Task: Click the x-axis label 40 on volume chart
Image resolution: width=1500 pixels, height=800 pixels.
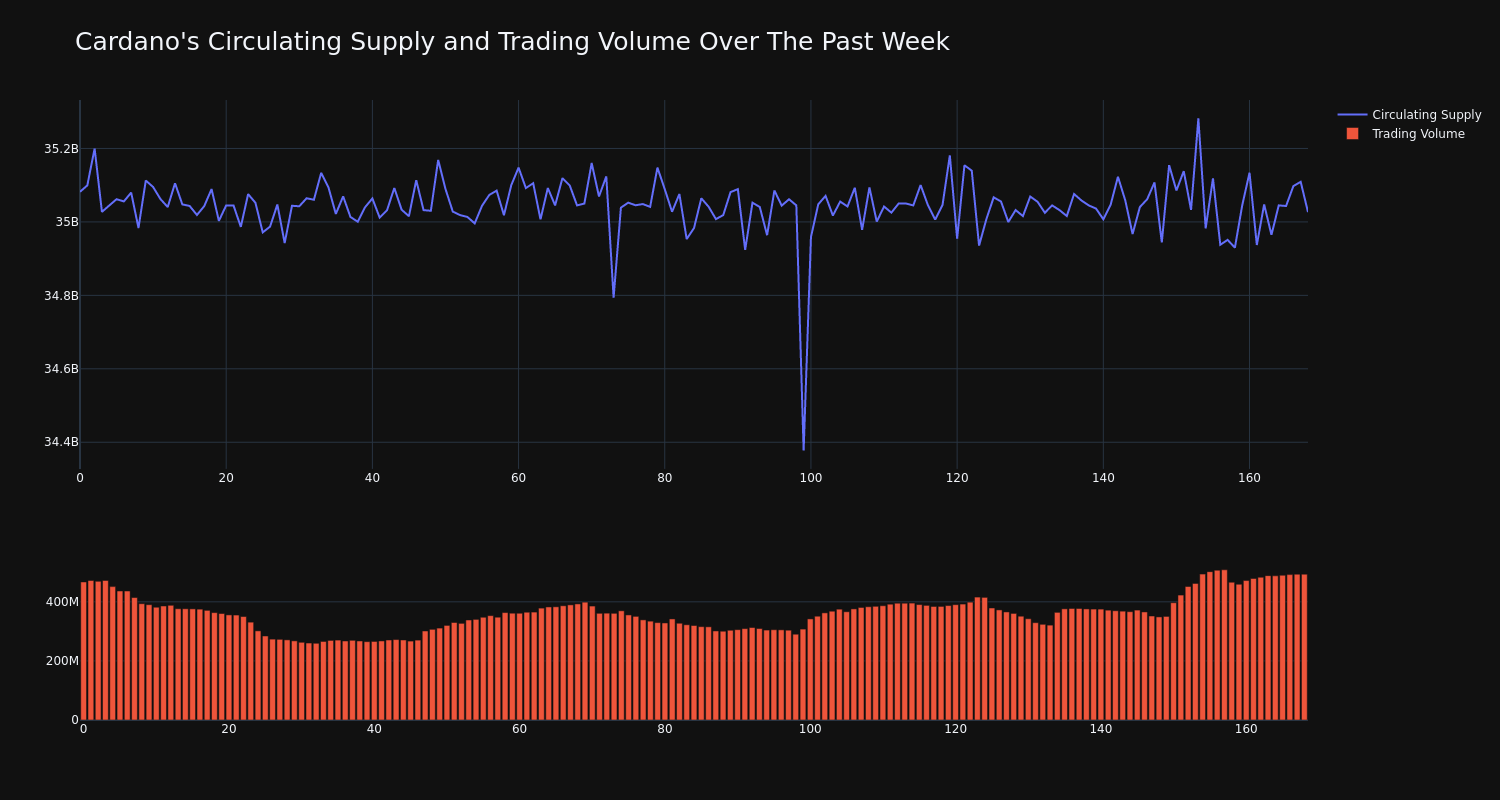Action: point(374,729)
